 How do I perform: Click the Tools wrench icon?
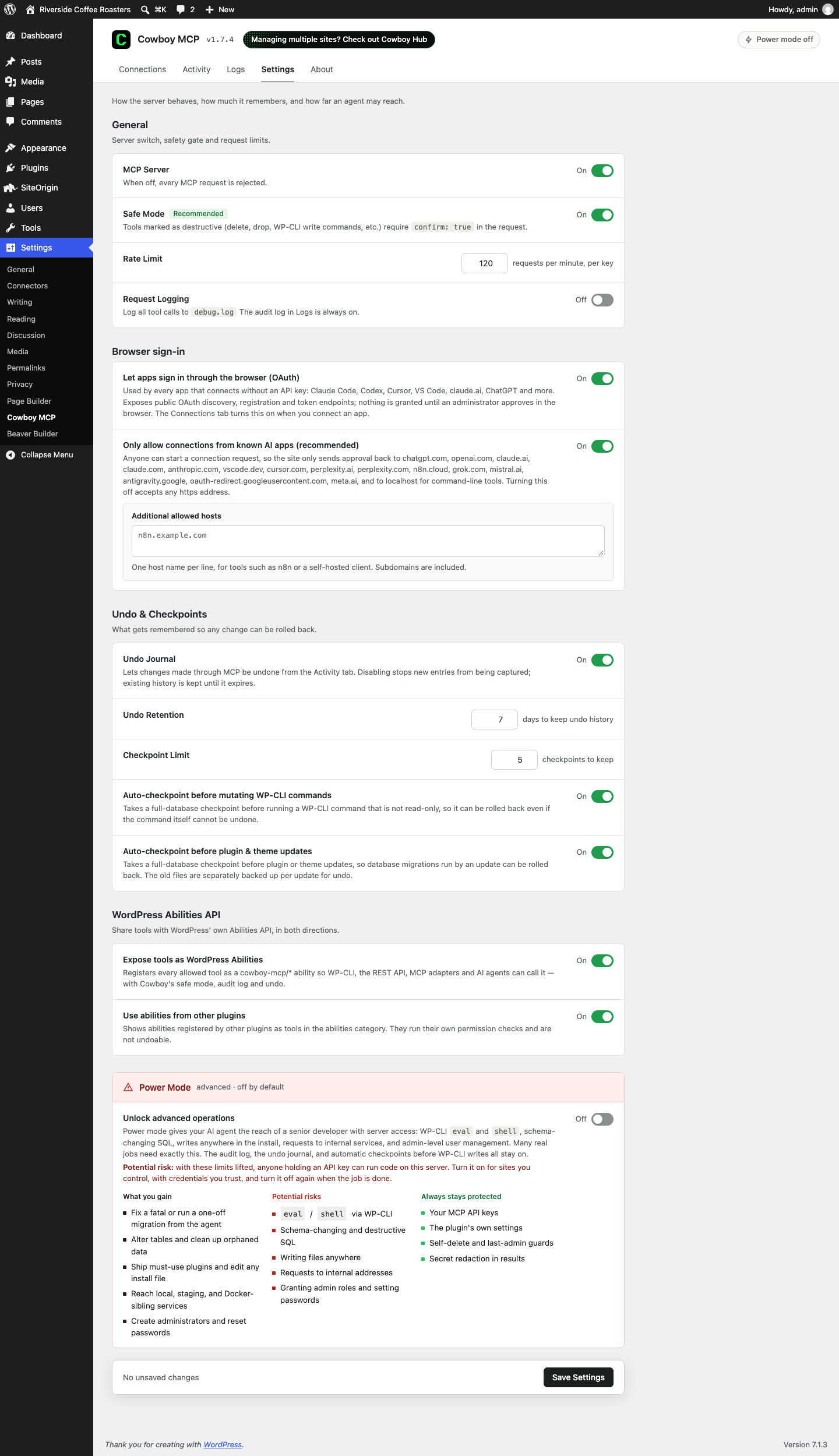click(x=10, y=228)
